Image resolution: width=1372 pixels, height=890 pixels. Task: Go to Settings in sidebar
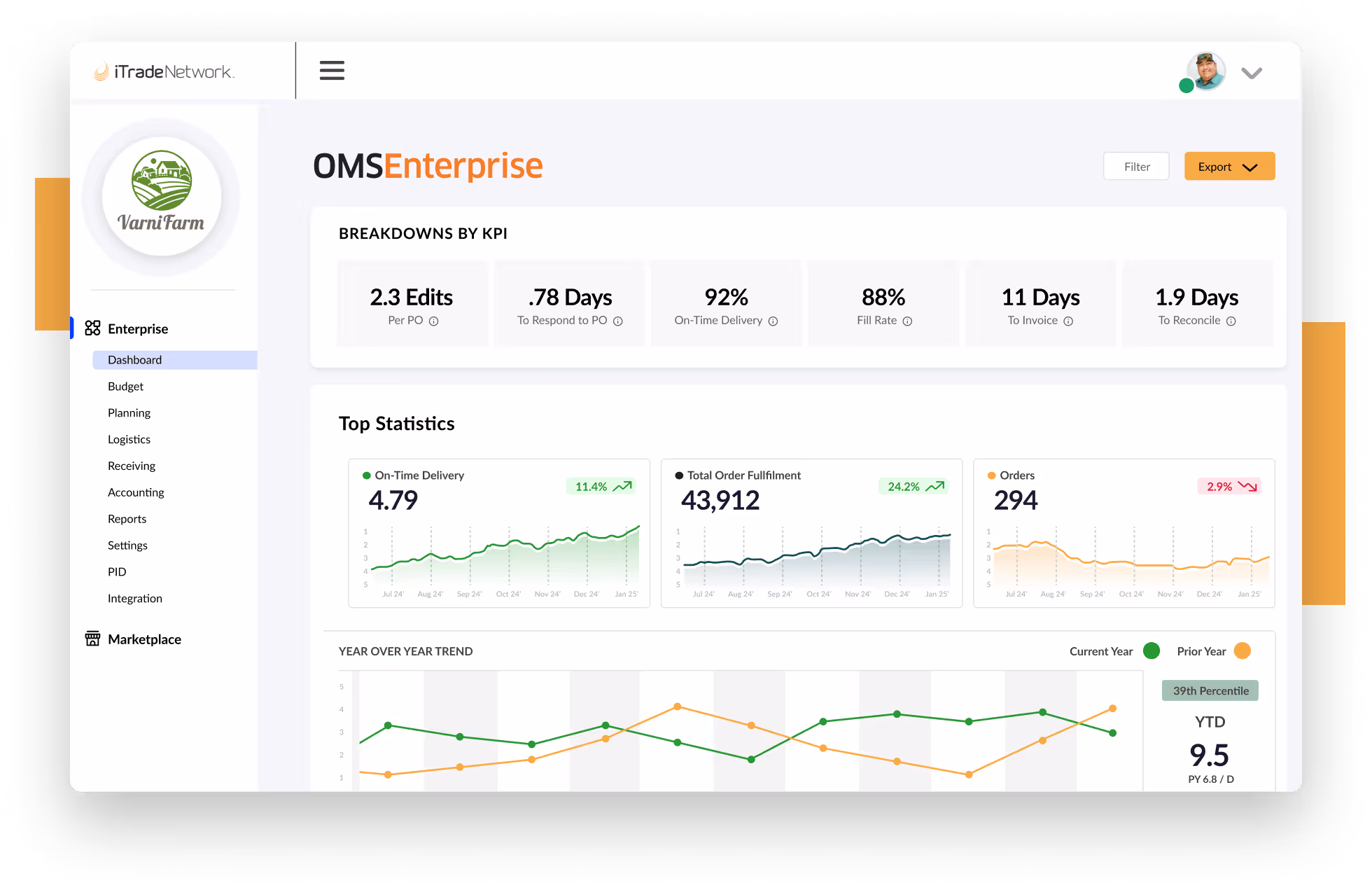tap(127, 545)
